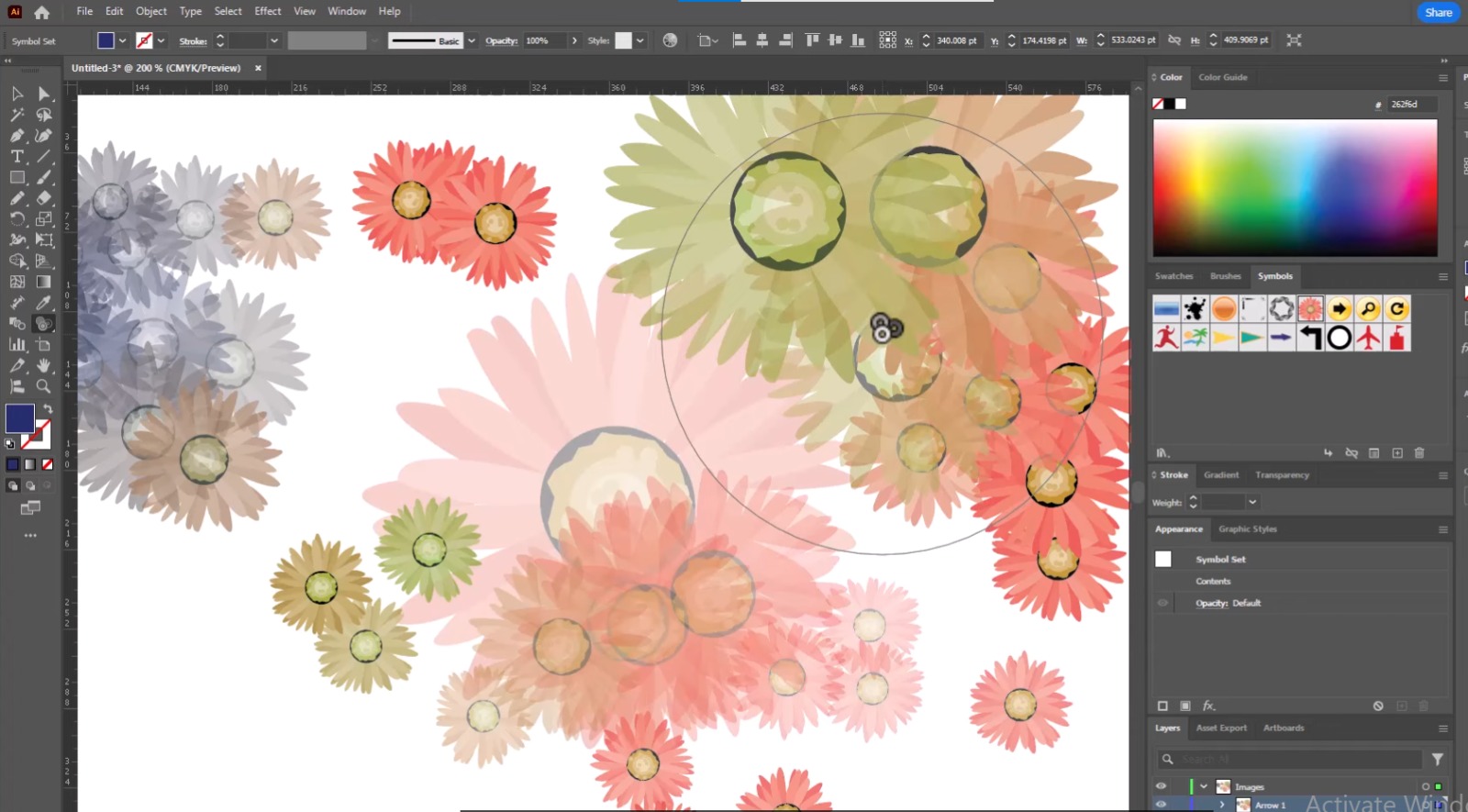Switch to the Swatches tab
The height and width of the screenshot is (812, 1468).
pyautogui.click(x=1174, y=276)
